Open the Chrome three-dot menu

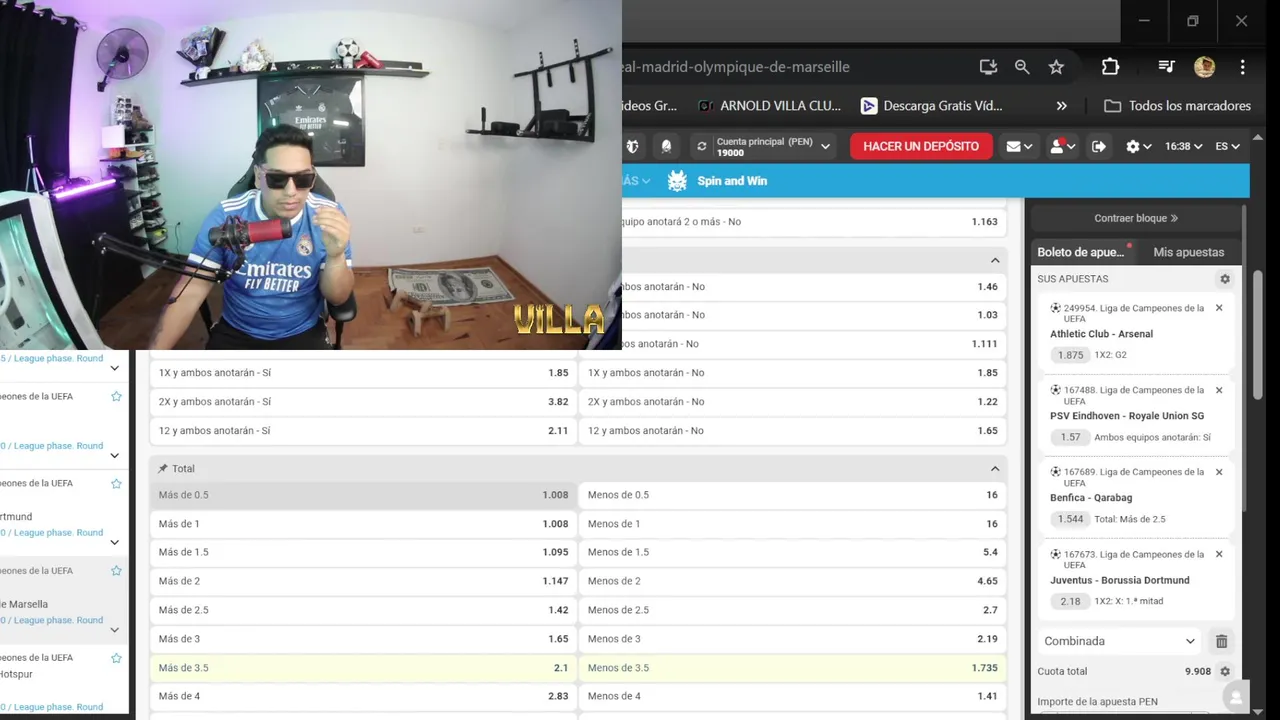(x=1242, y=67)
